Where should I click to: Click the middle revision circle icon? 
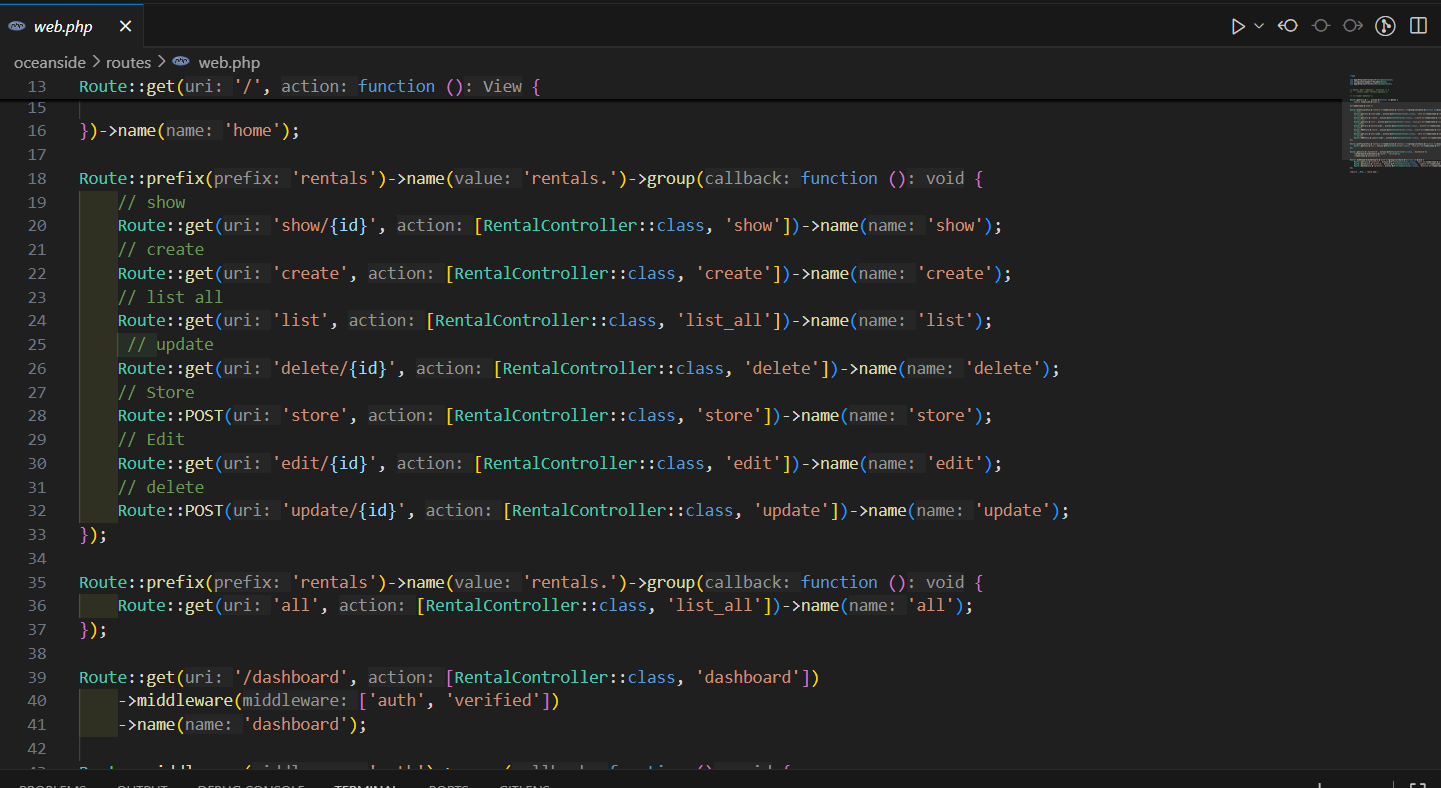pyautogui.click(x=1320, y=26)
